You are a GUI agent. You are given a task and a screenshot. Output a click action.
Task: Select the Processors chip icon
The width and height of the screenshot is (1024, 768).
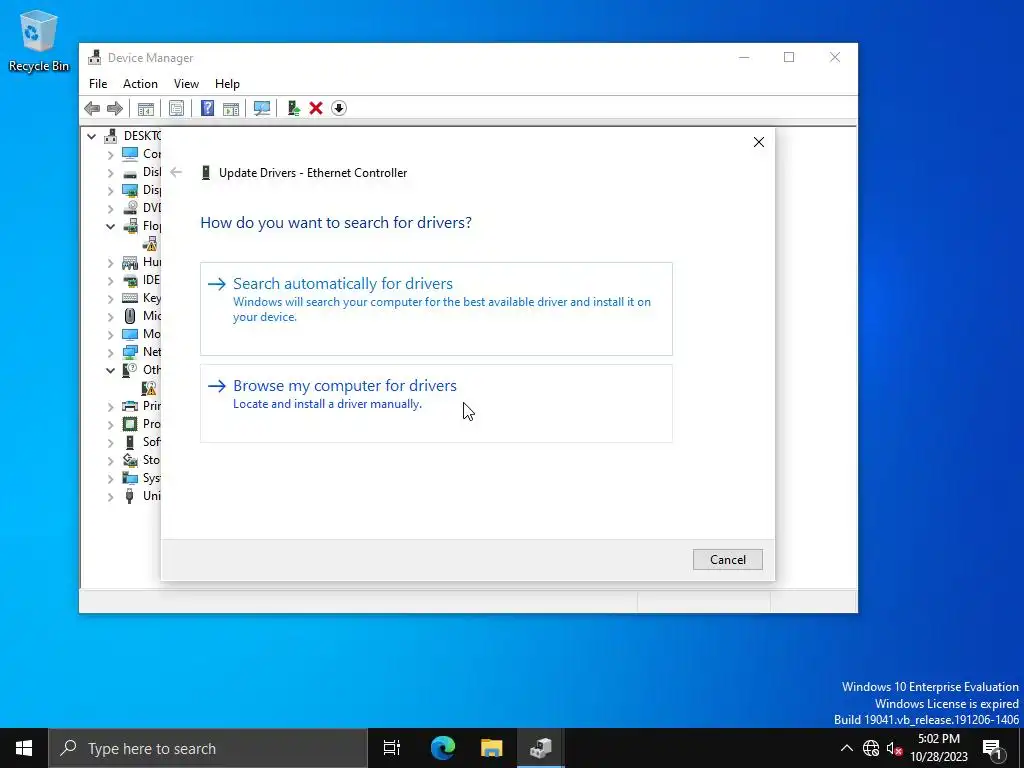tap(130, 424)
